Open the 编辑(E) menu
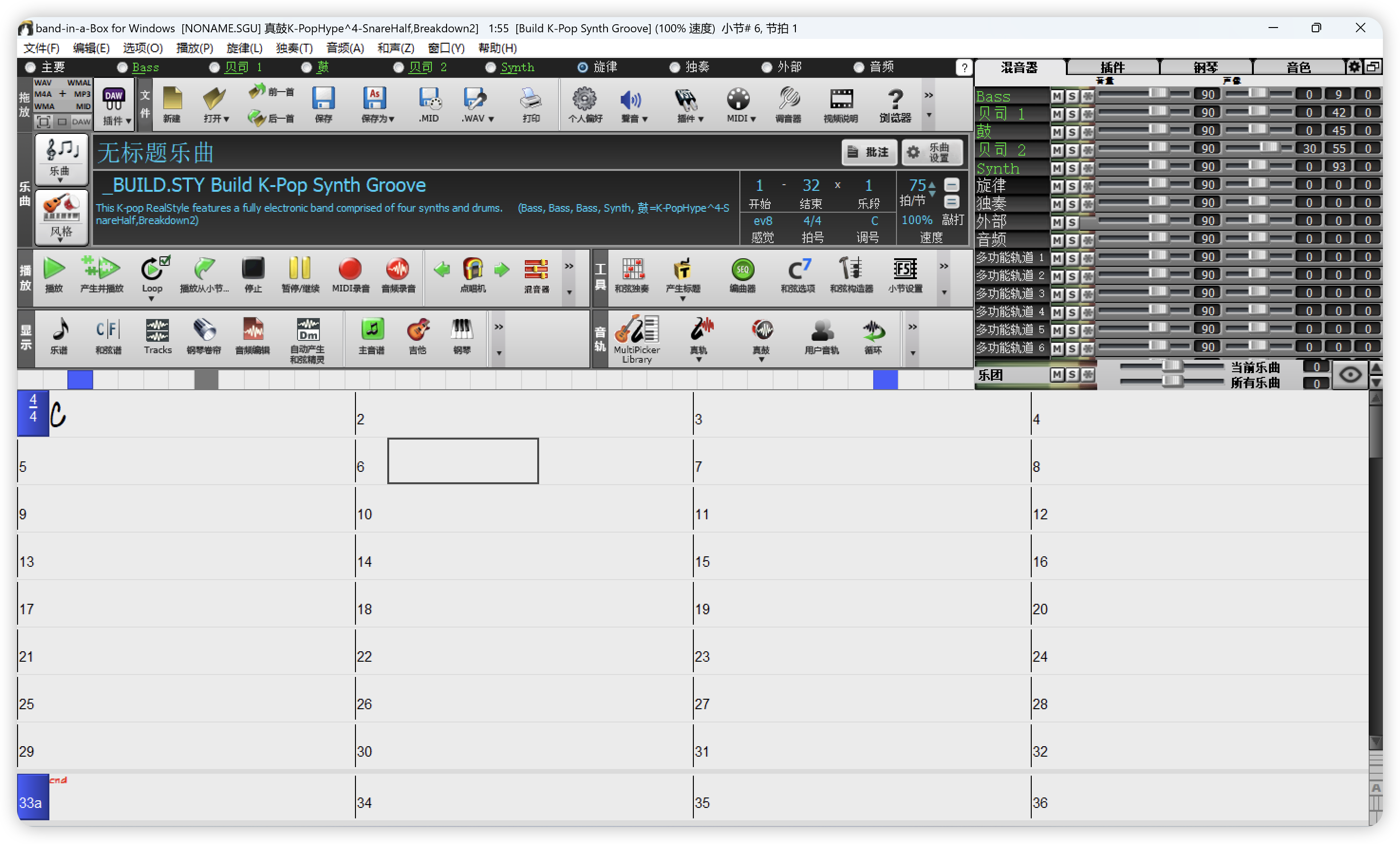 [91, 48]
